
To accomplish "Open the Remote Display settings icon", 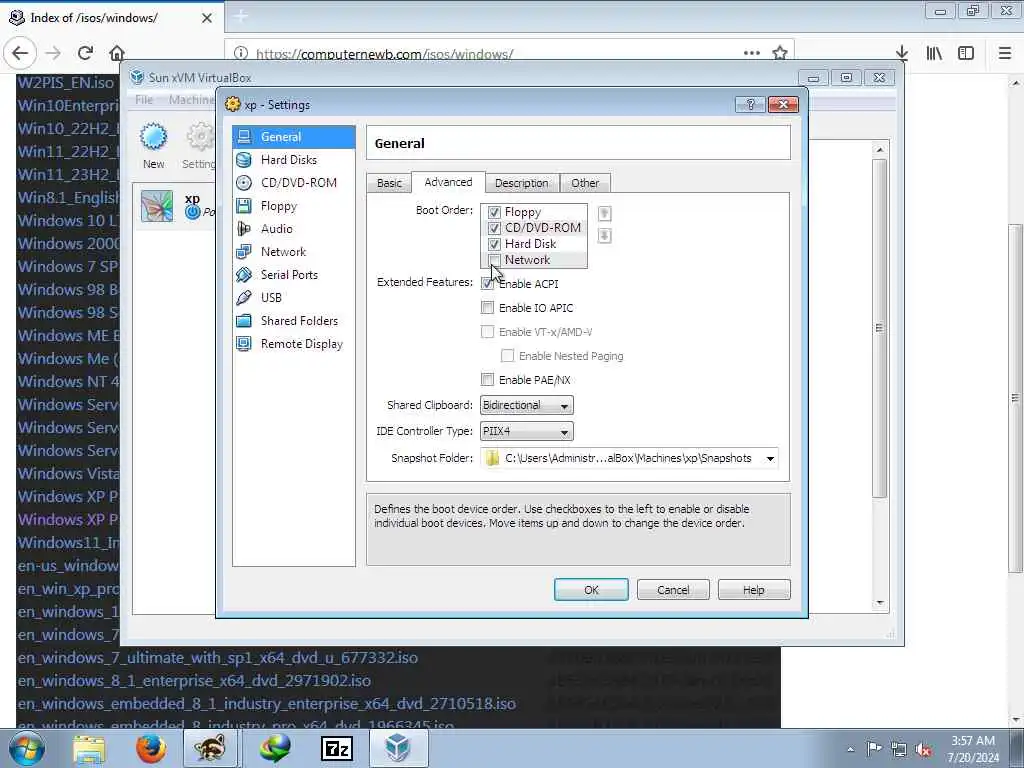I will tap(244, 344).
